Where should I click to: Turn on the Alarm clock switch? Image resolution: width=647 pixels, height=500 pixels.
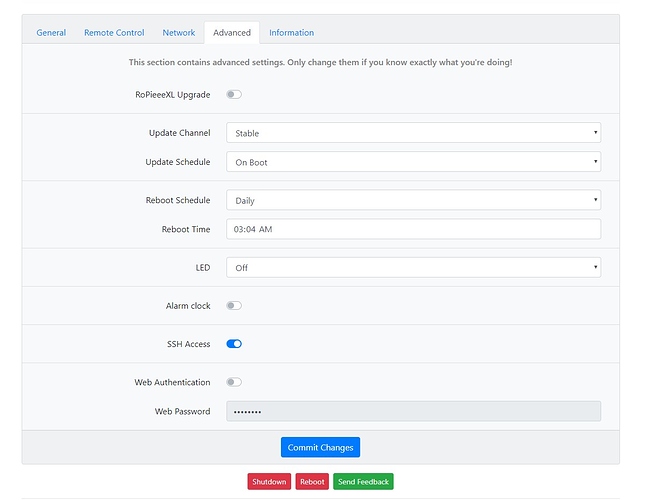pos(234,306)
